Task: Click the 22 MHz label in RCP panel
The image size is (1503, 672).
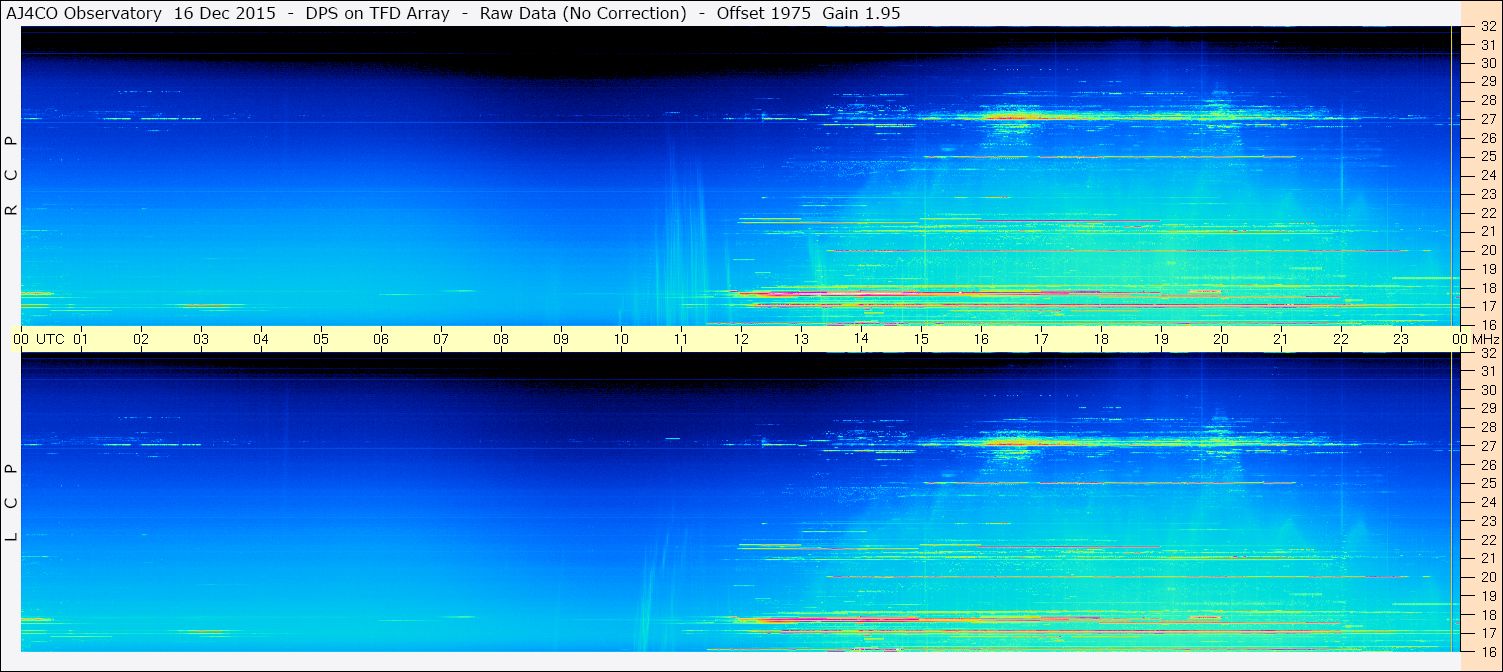Action: click(x=1488, y=213)
